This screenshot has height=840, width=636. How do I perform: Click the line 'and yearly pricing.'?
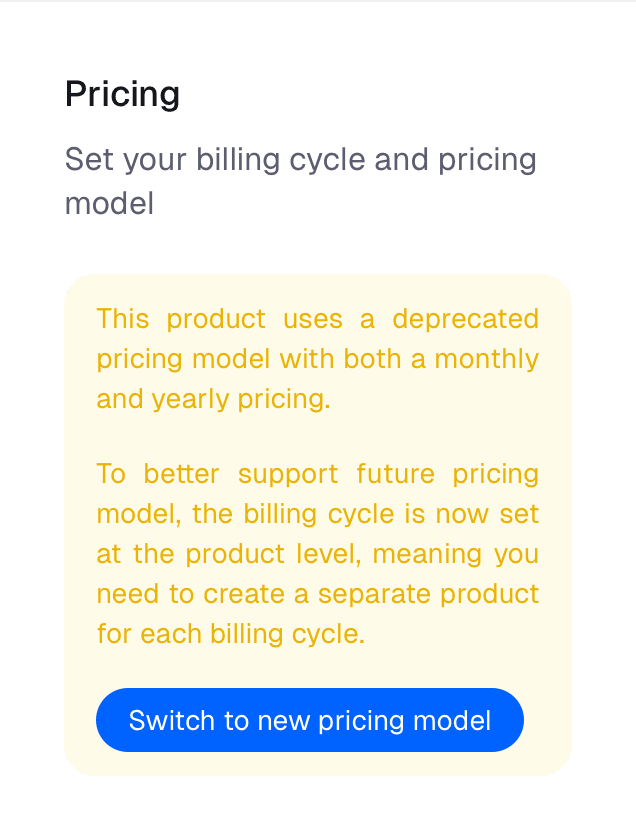point(213,399)
